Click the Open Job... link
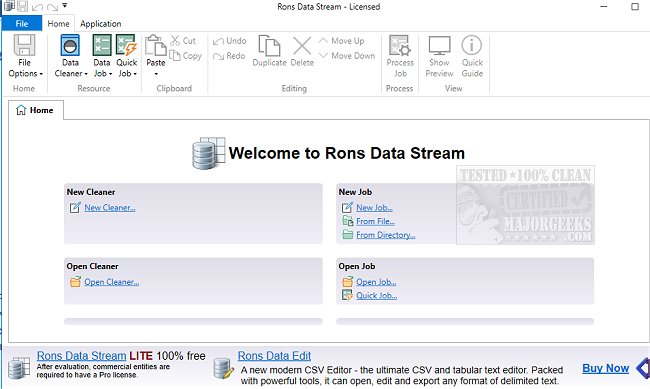Image resolution: width=650 pixels, height=389 pixels. (376, 282)
